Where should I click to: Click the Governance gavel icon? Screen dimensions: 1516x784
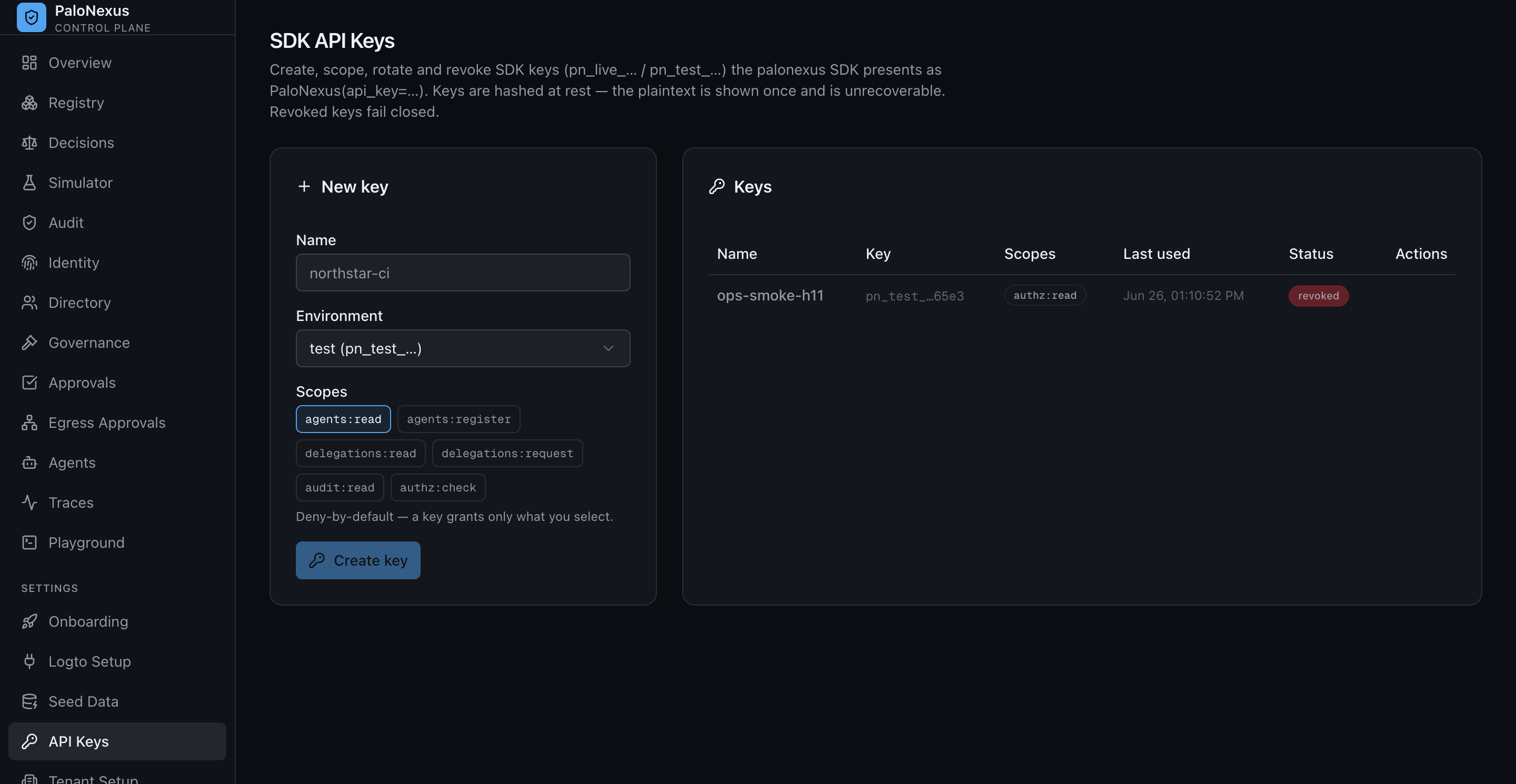tap(29, 343)
